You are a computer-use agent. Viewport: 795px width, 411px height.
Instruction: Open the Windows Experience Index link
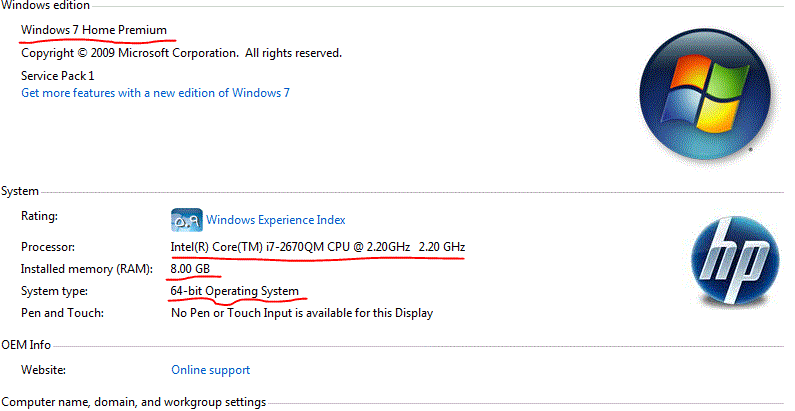tap(275, 220)
